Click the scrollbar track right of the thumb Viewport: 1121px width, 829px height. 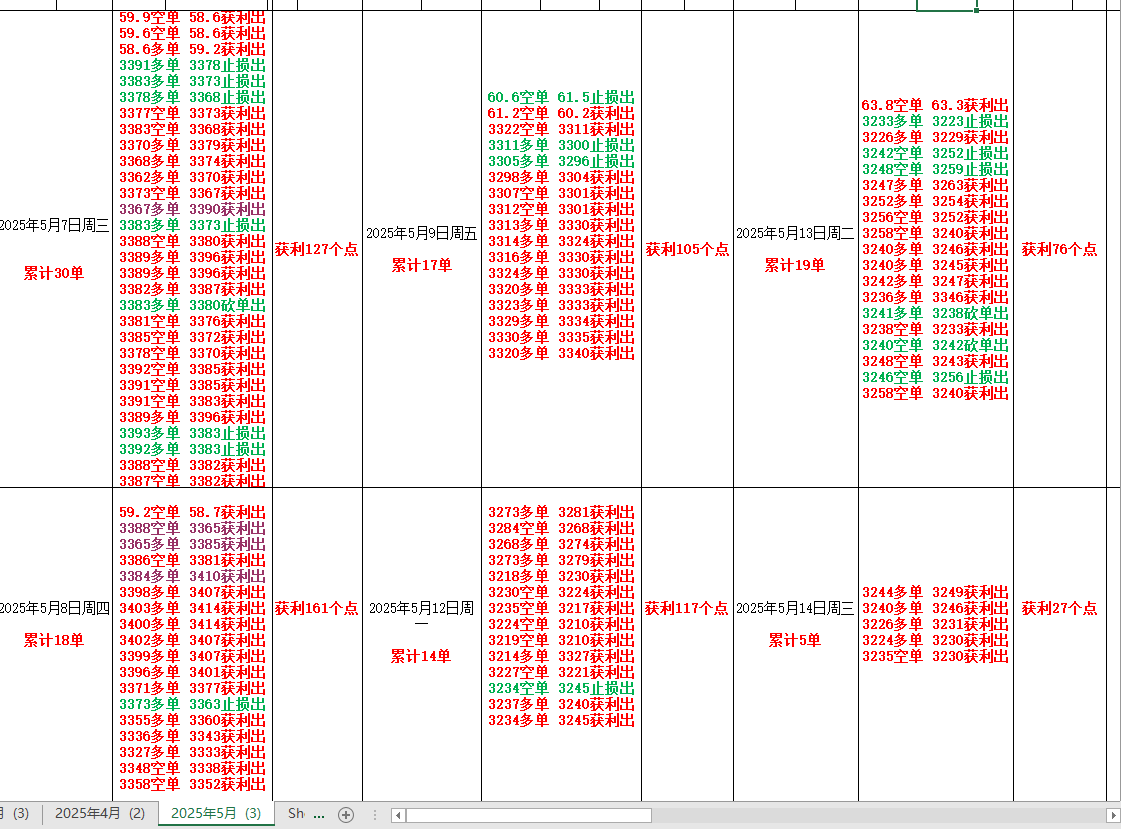878,815
